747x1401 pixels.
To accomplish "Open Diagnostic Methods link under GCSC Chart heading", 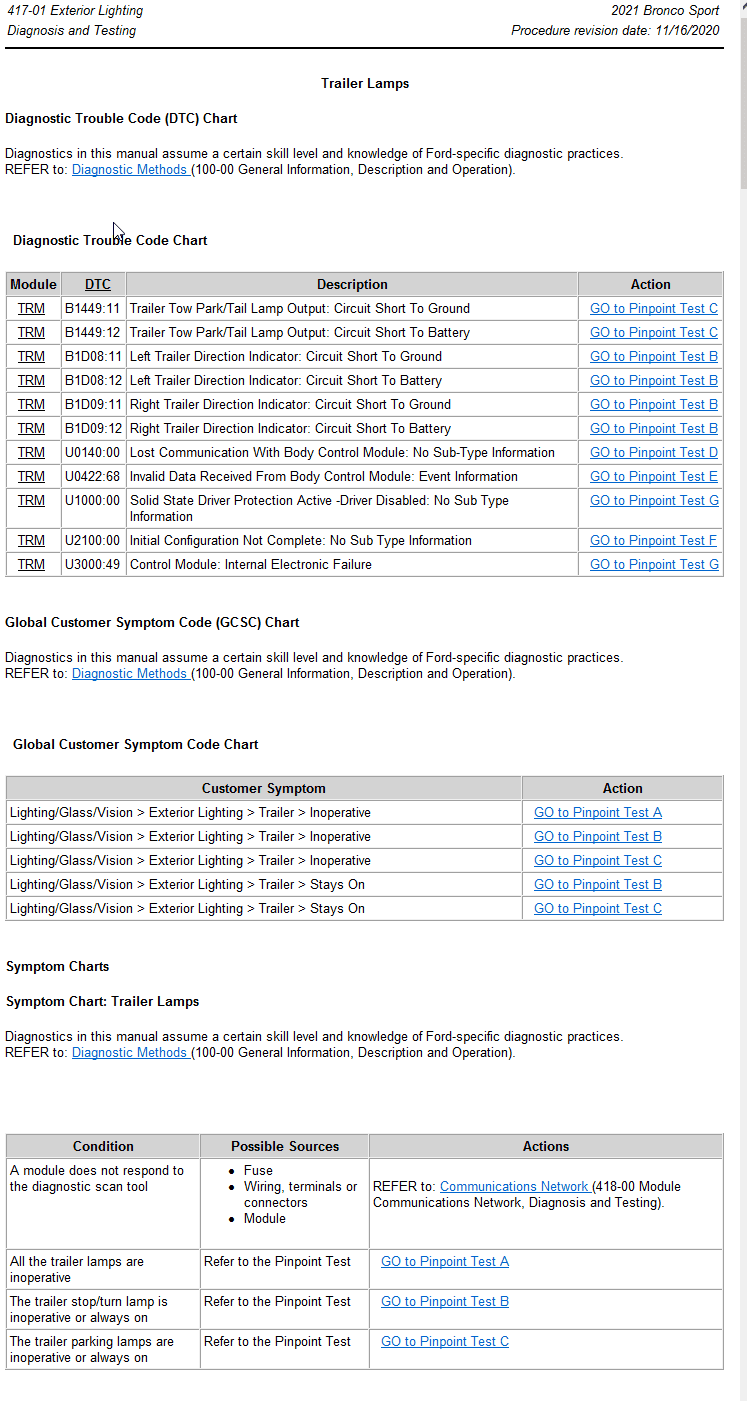I will pos(129,674).
